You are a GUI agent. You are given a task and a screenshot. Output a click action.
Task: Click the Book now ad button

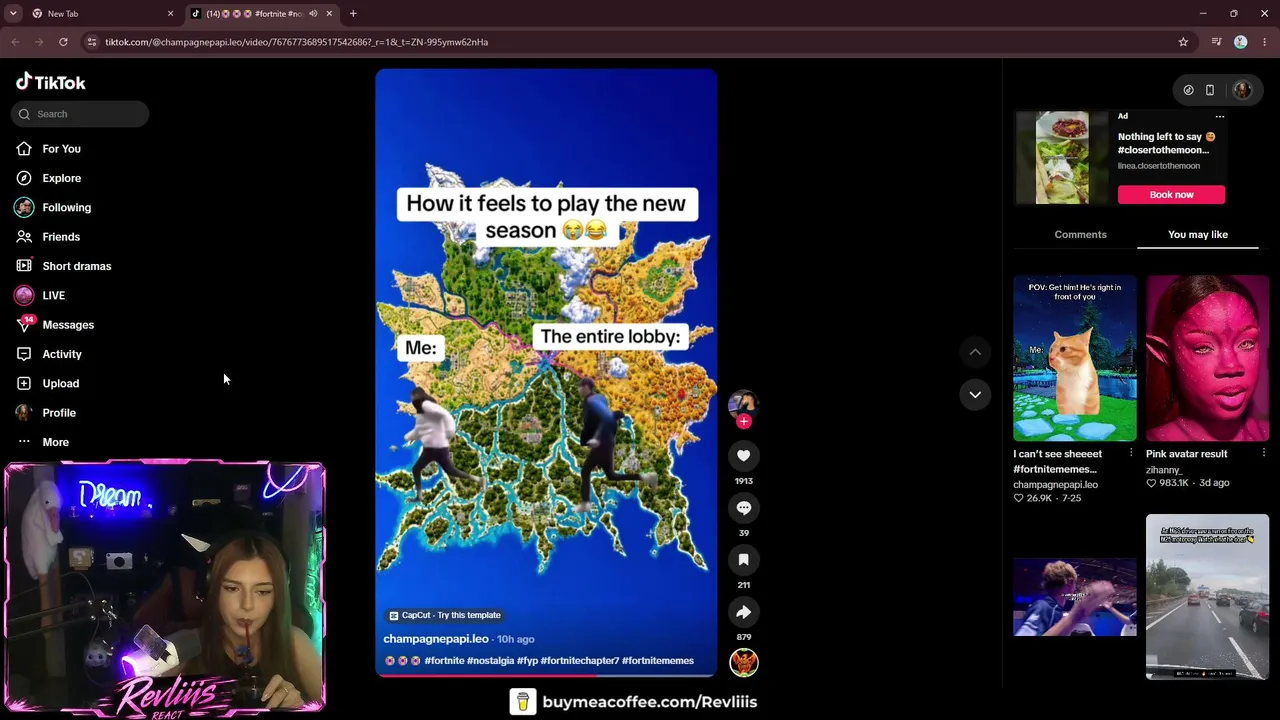[x=1171, y=195]
